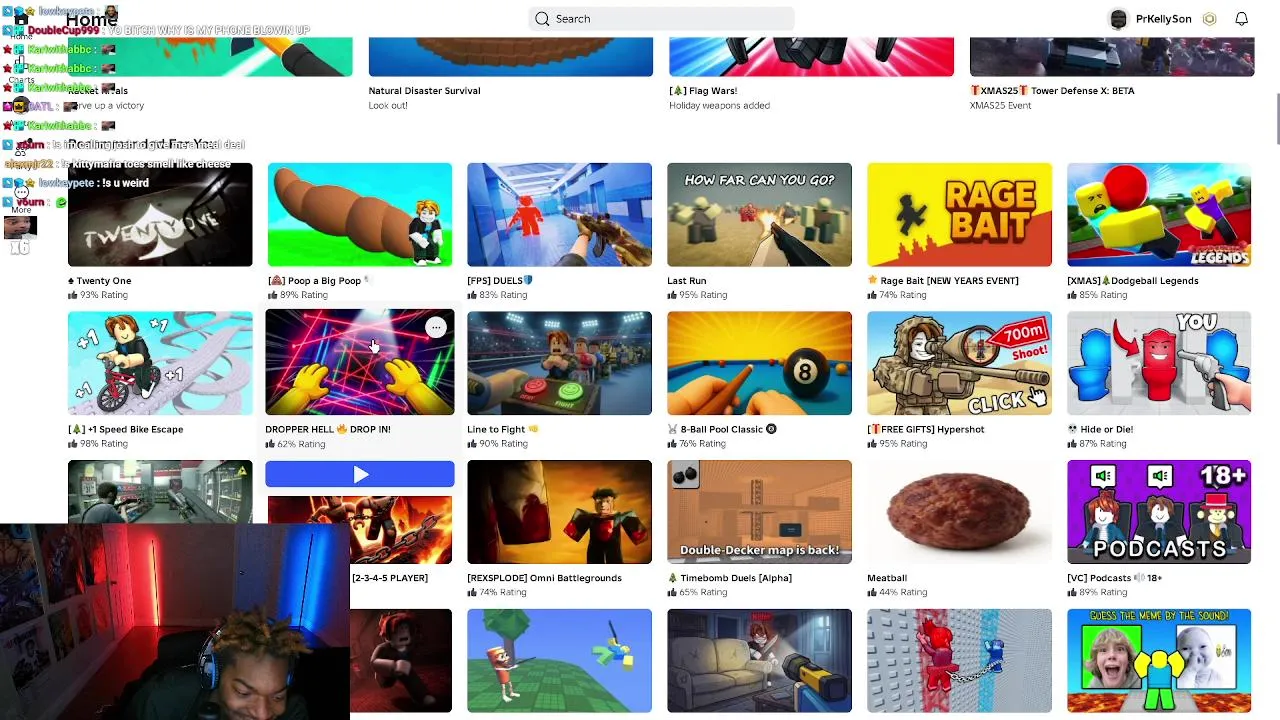Click the 'Look out!' subtitle
The image size is (1280, 720).
click(388, 105)
